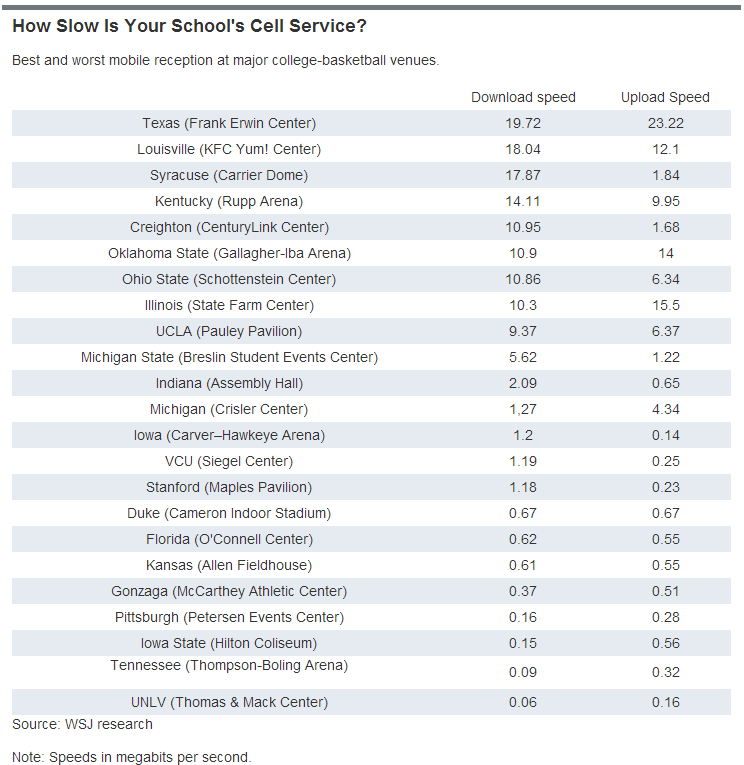Select the Texas (Frank Erwin Center) row label
Viewport: 744px width, 765px height.
(x=229, y=123)
